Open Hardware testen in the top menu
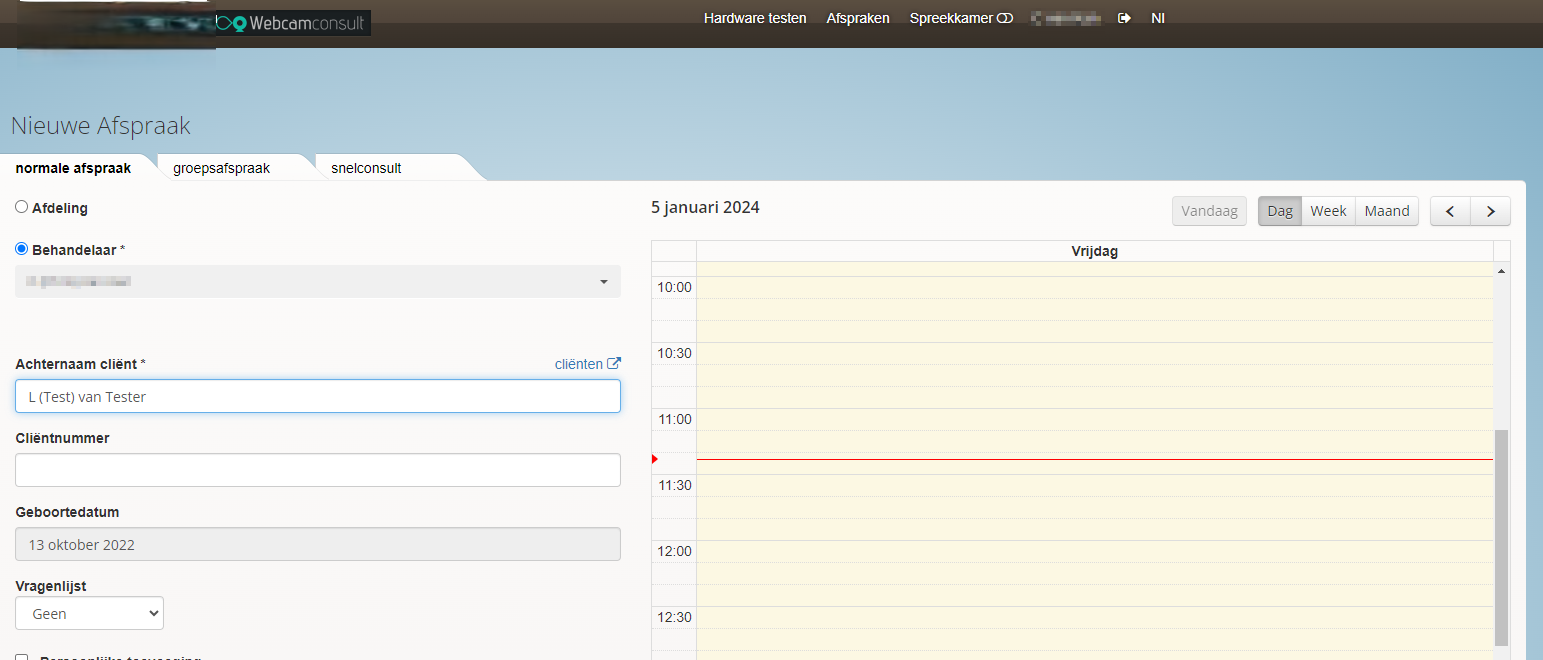 click(x=755, y=18)
